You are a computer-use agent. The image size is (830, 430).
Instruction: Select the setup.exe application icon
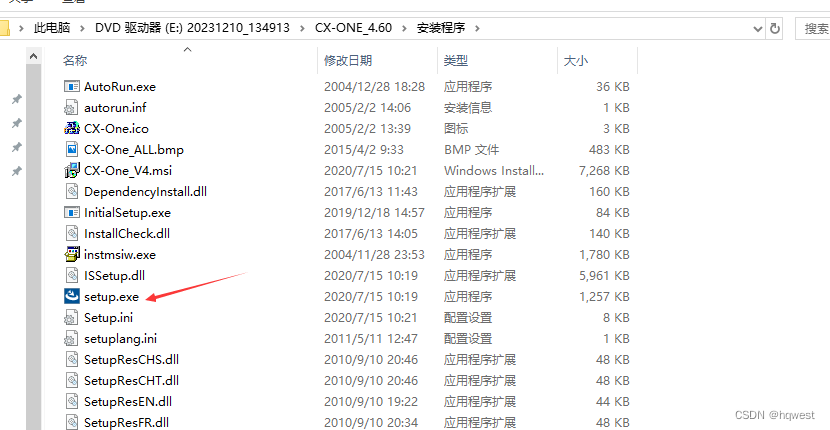click(71, 297)
